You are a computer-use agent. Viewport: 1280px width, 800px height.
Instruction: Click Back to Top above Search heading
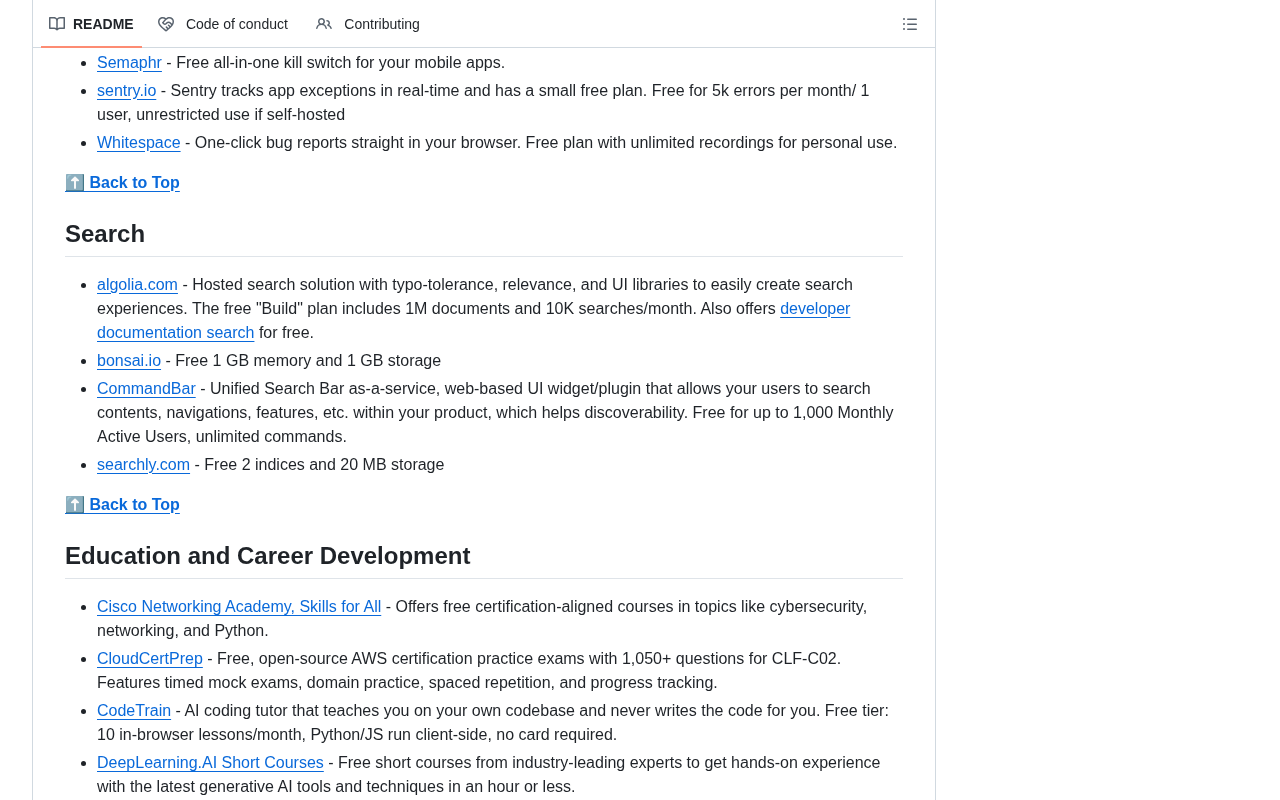[122, 183]
